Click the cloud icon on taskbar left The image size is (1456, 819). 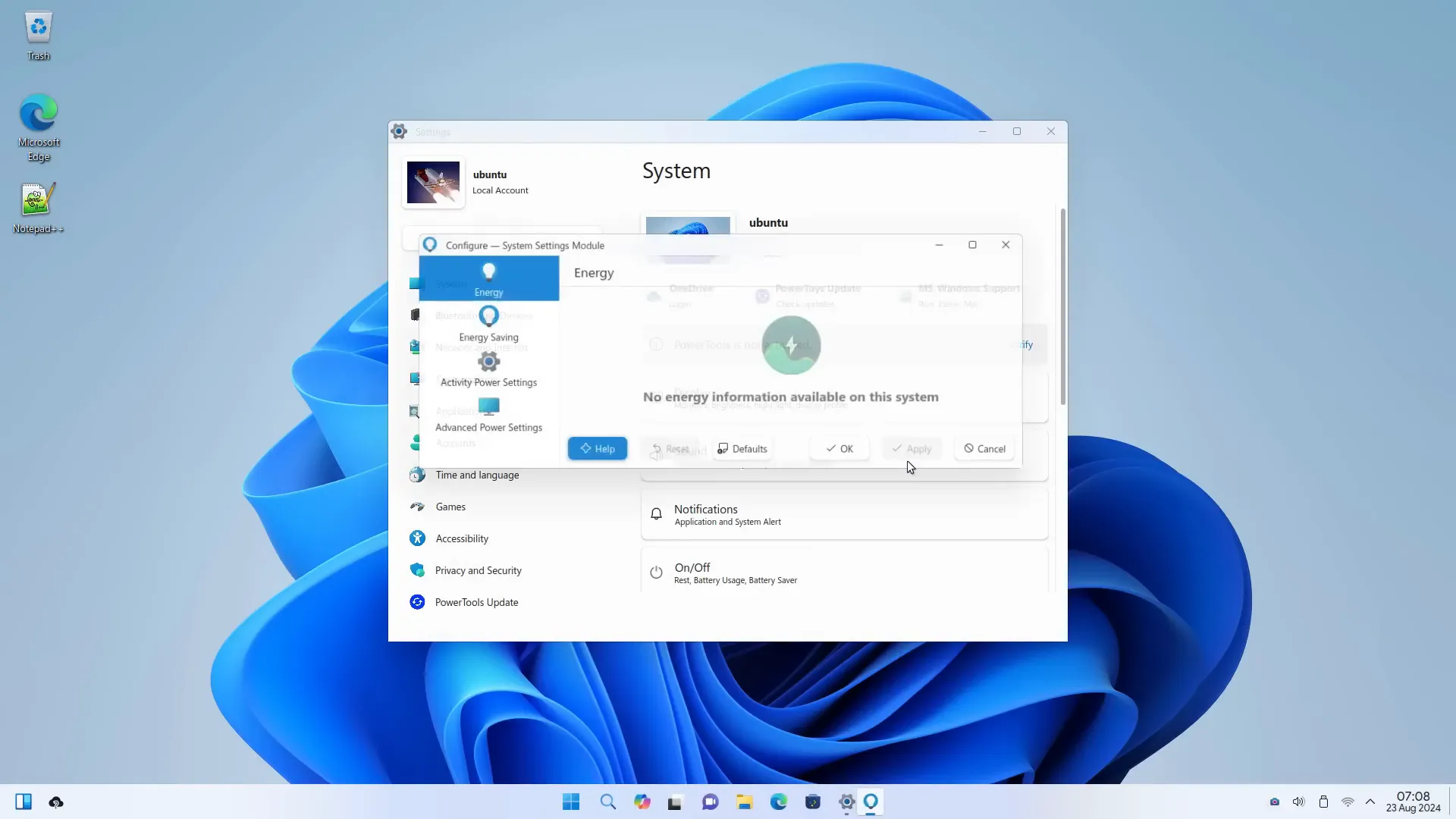pos(56,802)
